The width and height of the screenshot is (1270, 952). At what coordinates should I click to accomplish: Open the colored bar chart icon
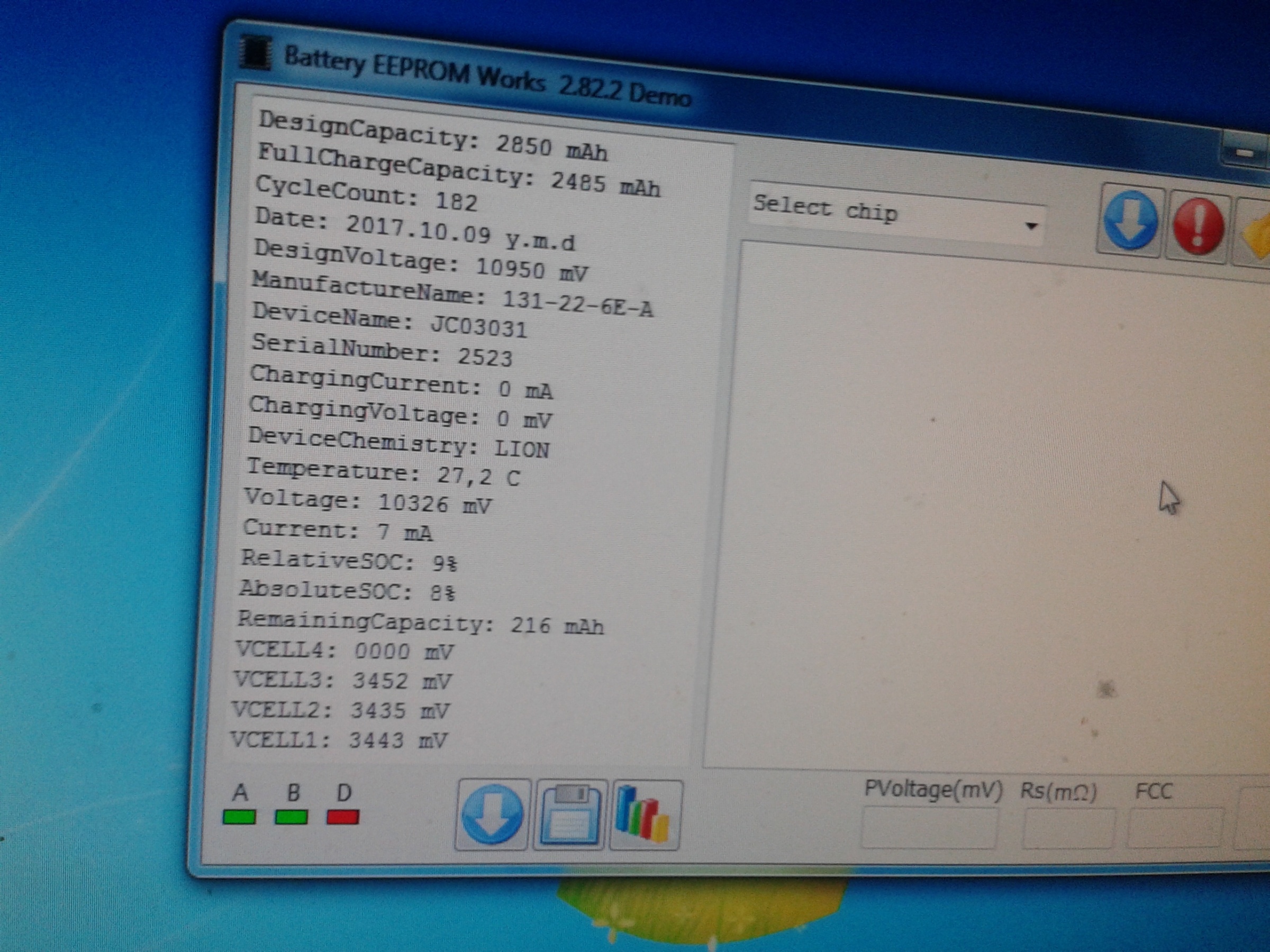click(x=644, y=815)
